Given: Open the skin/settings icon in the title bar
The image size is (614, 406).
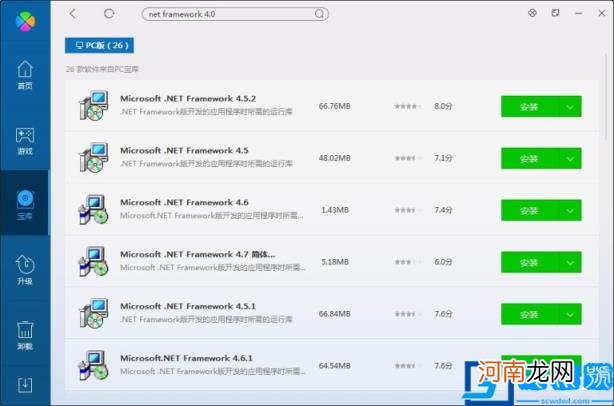Looking at the screenshot, I should click(x=532, y=13).
